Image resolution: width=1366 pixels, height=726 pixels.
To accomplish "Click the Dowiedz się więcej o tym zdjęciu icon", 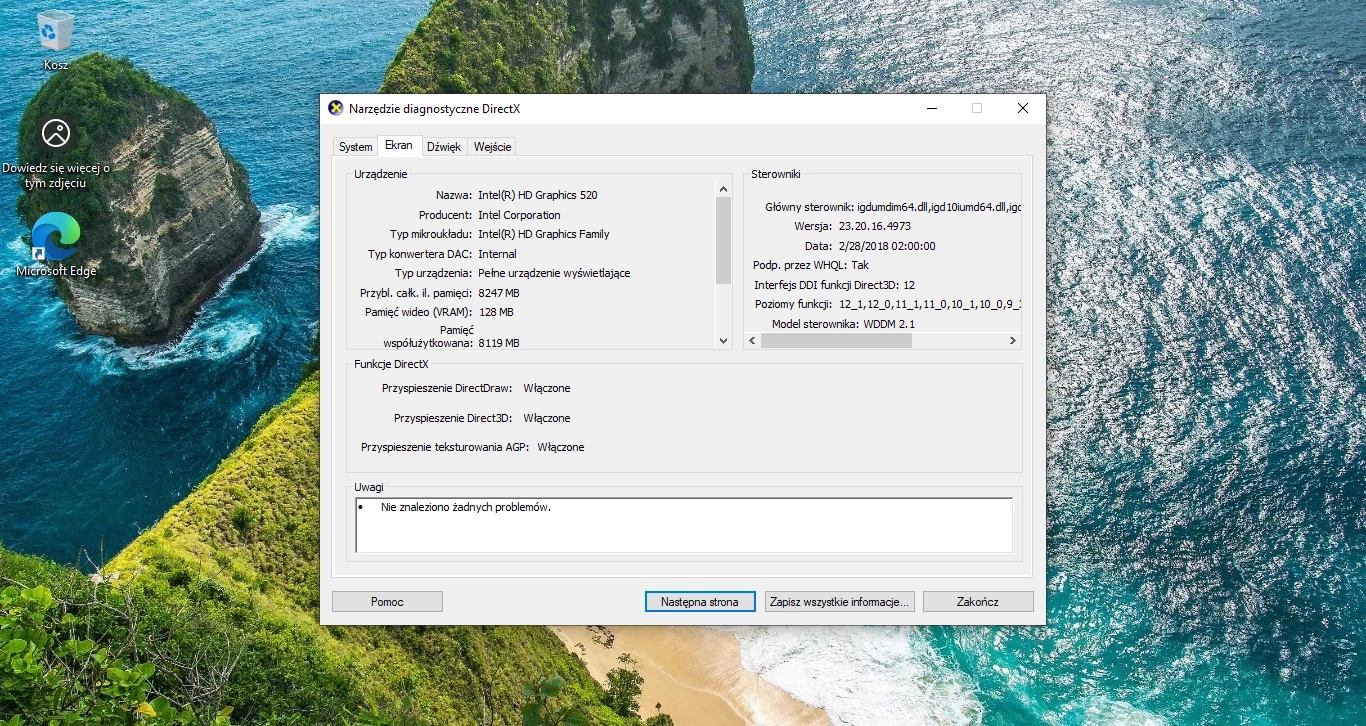I will click(56, 150).
